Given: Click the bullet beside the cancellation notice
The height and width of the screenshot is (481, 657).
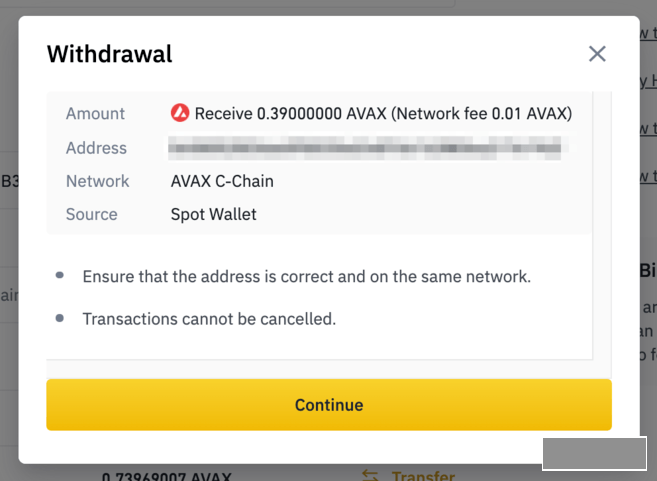Looking at the screenshot, I should [x=60, y=318].
